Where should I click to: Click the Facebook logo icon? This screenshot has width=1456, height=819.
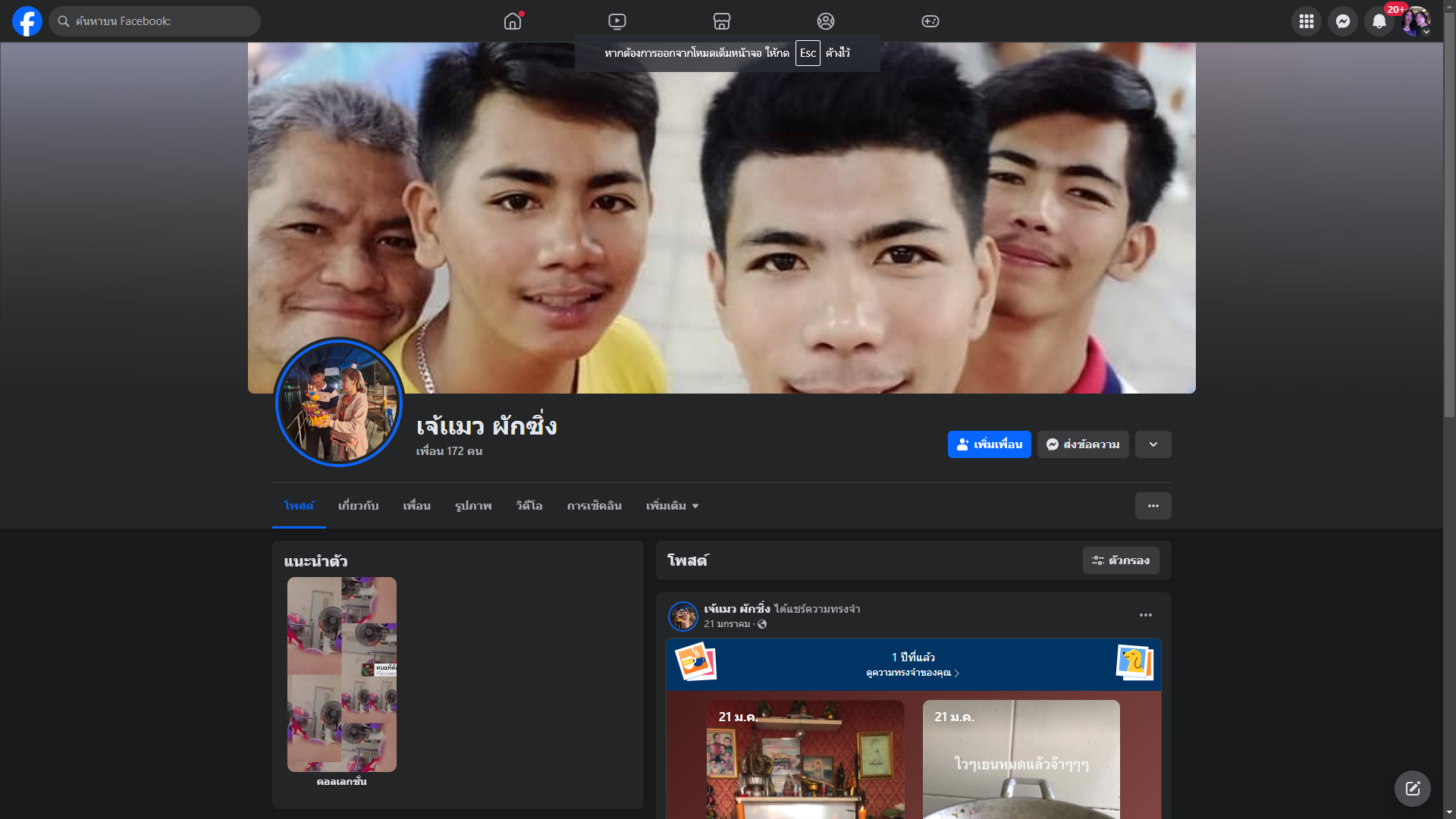click(x=27, y=21)
